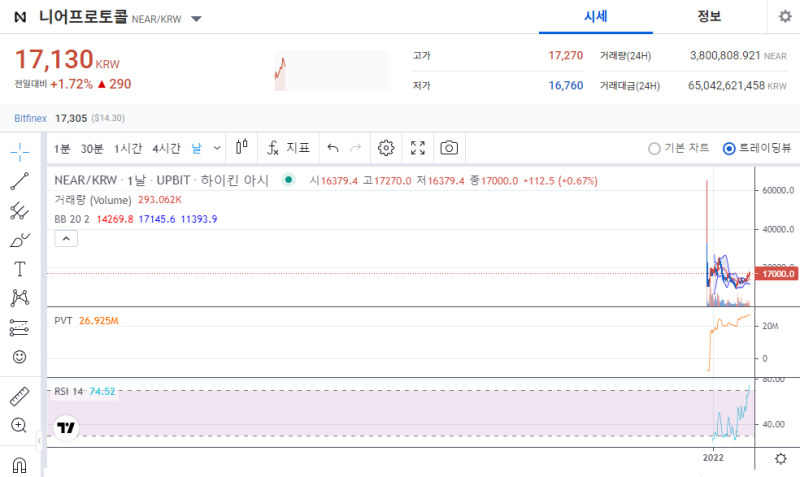800x477 pixels.
Task: Click the PVT indicator label
Action: point(63,321)
